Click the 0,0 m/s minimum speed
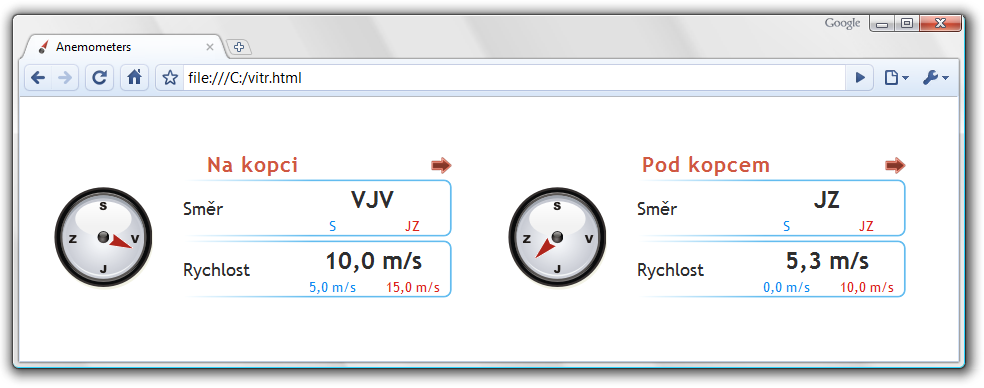The image size is (984, 388). tap(786, 288)
